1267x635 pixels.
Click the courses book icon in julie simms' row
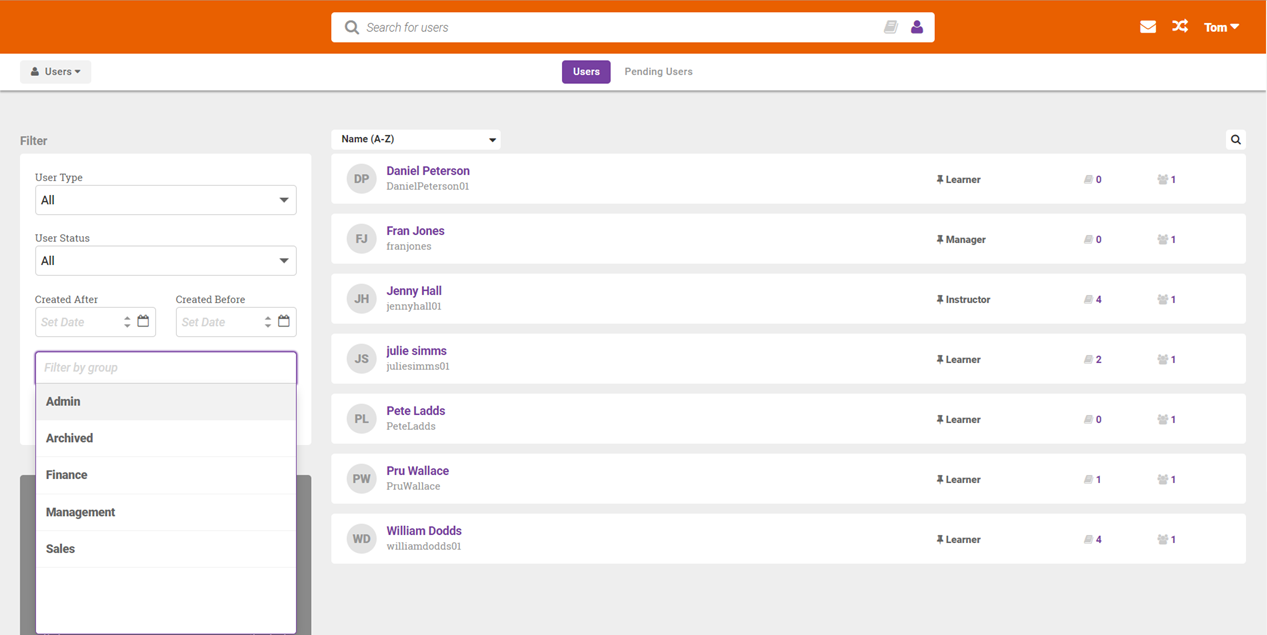coord(1089,360)
